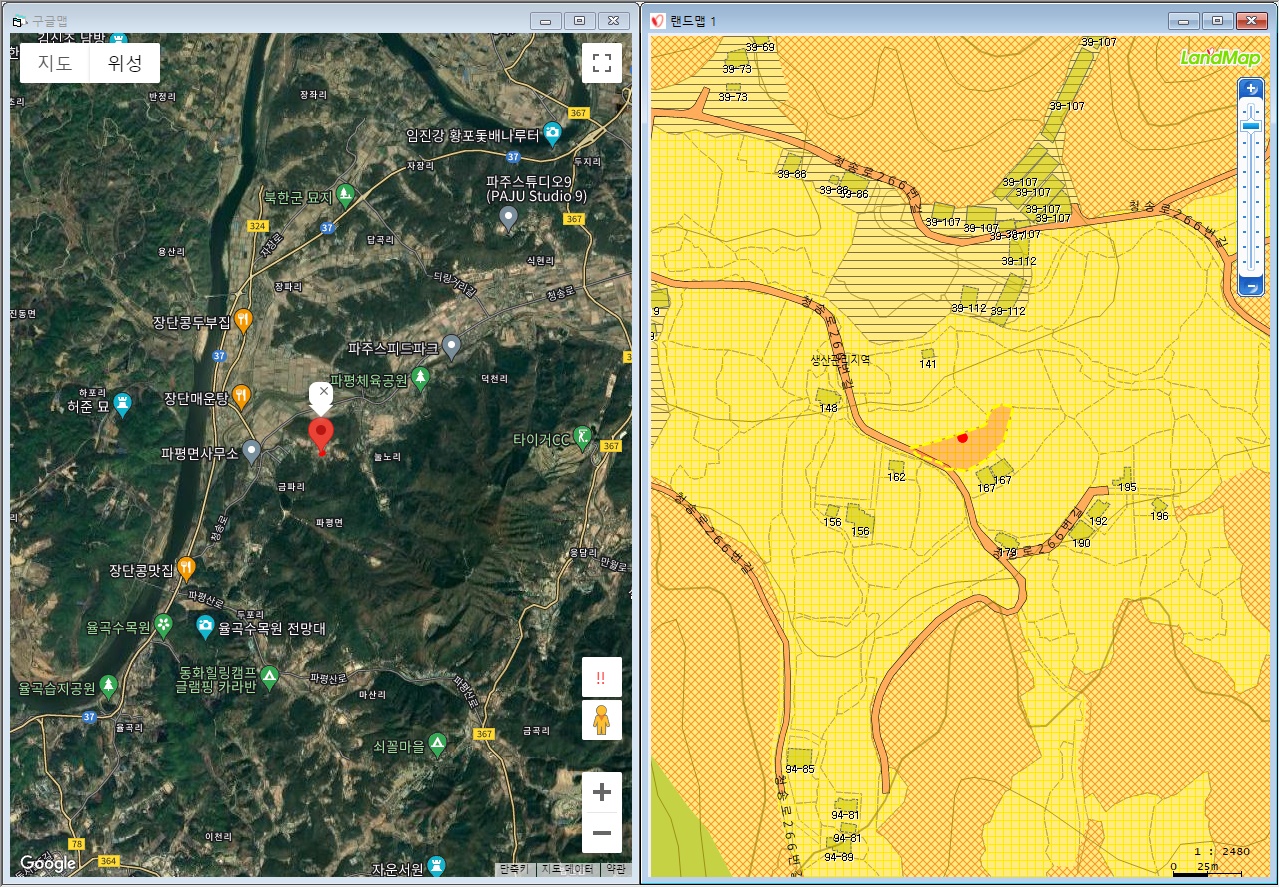Viewport: 1280px width, 888px height.
Task: Select parcel labeled 190 in 랜드맵
Action: [x=1081, y=530]
